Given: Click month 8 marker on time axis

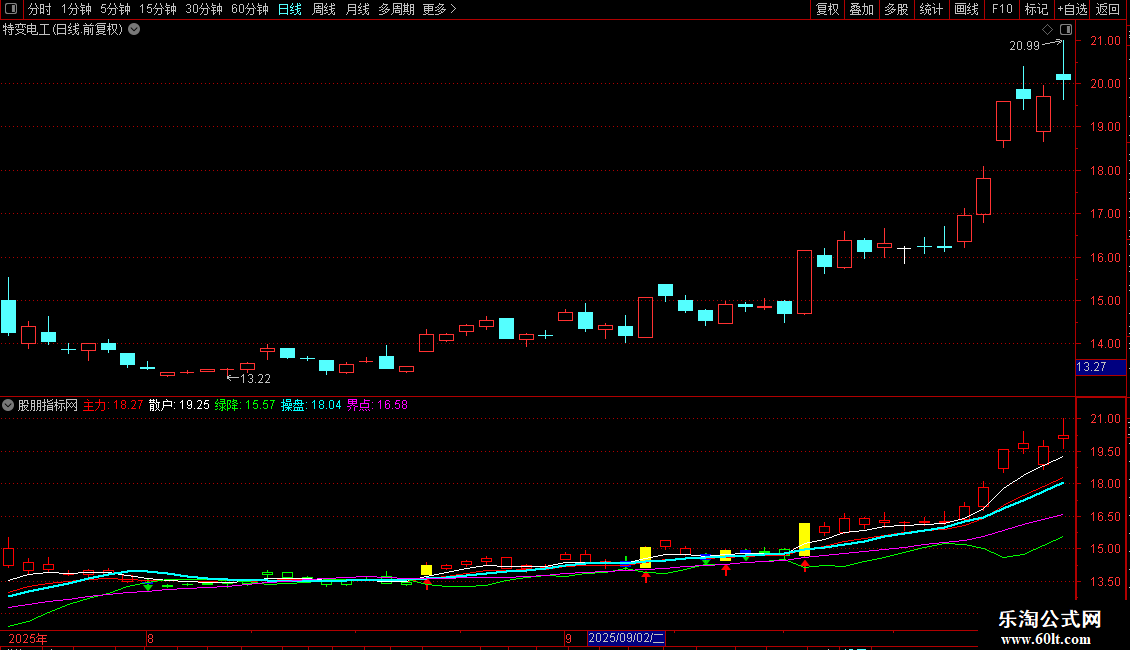Looking at the screenshot, I should (150, 638).
